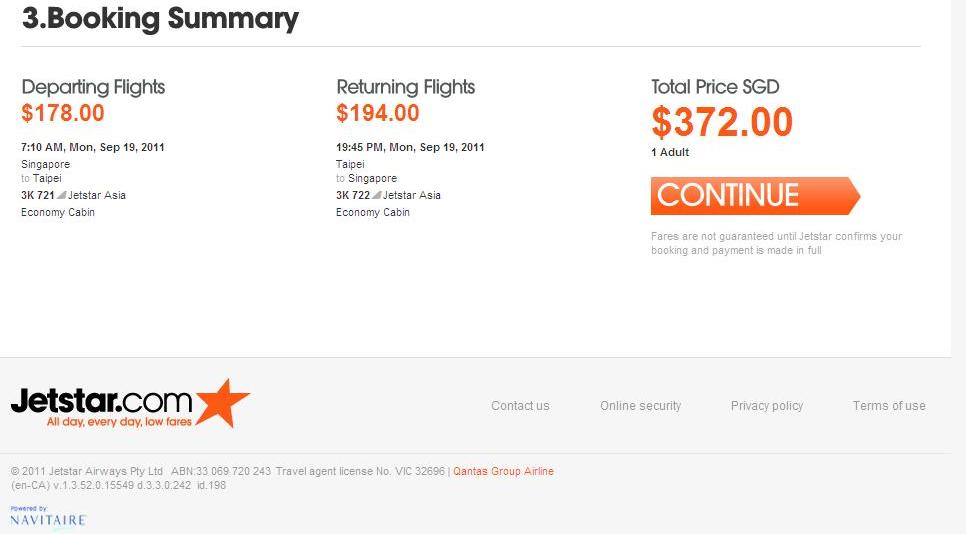Click the orange star in Jetstar logo

(x=222, y=402)
